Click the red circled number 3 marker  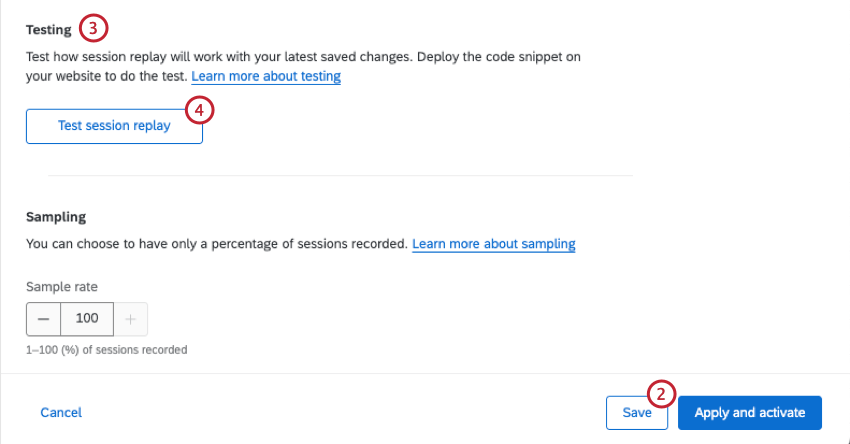pos(93,28)
